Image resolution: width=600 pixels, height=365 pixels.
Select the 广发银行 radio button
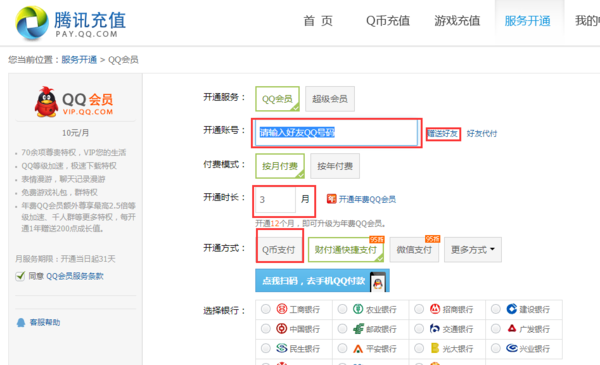[496, 328]
